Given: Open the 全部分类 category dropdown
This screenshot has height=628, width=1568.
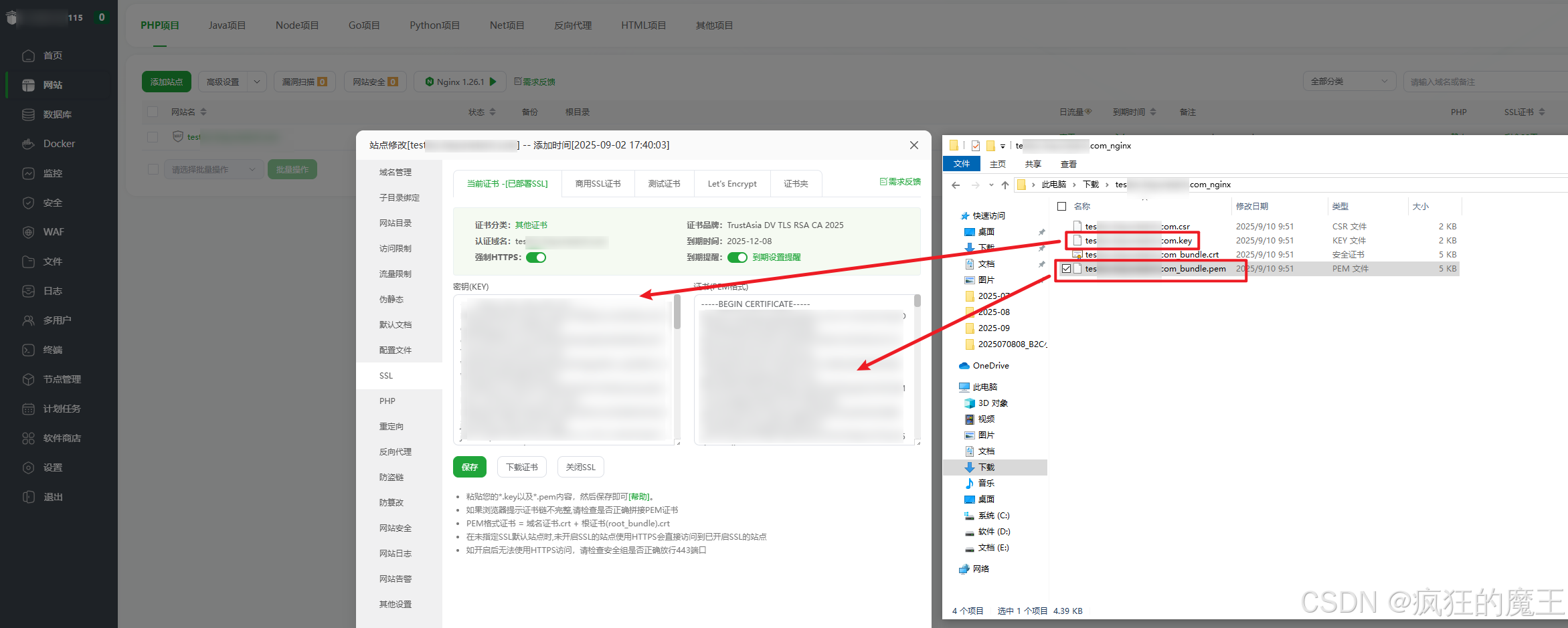Looking at the screenshot, I should click(1349, 81).
